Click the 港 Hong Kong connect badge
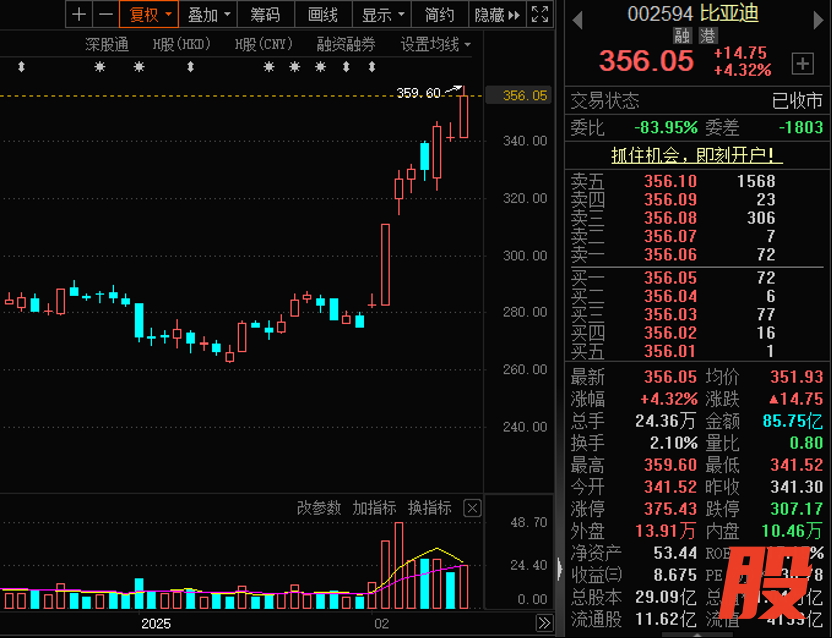This screenshot has height=638, width=832. tap(706, 34)
